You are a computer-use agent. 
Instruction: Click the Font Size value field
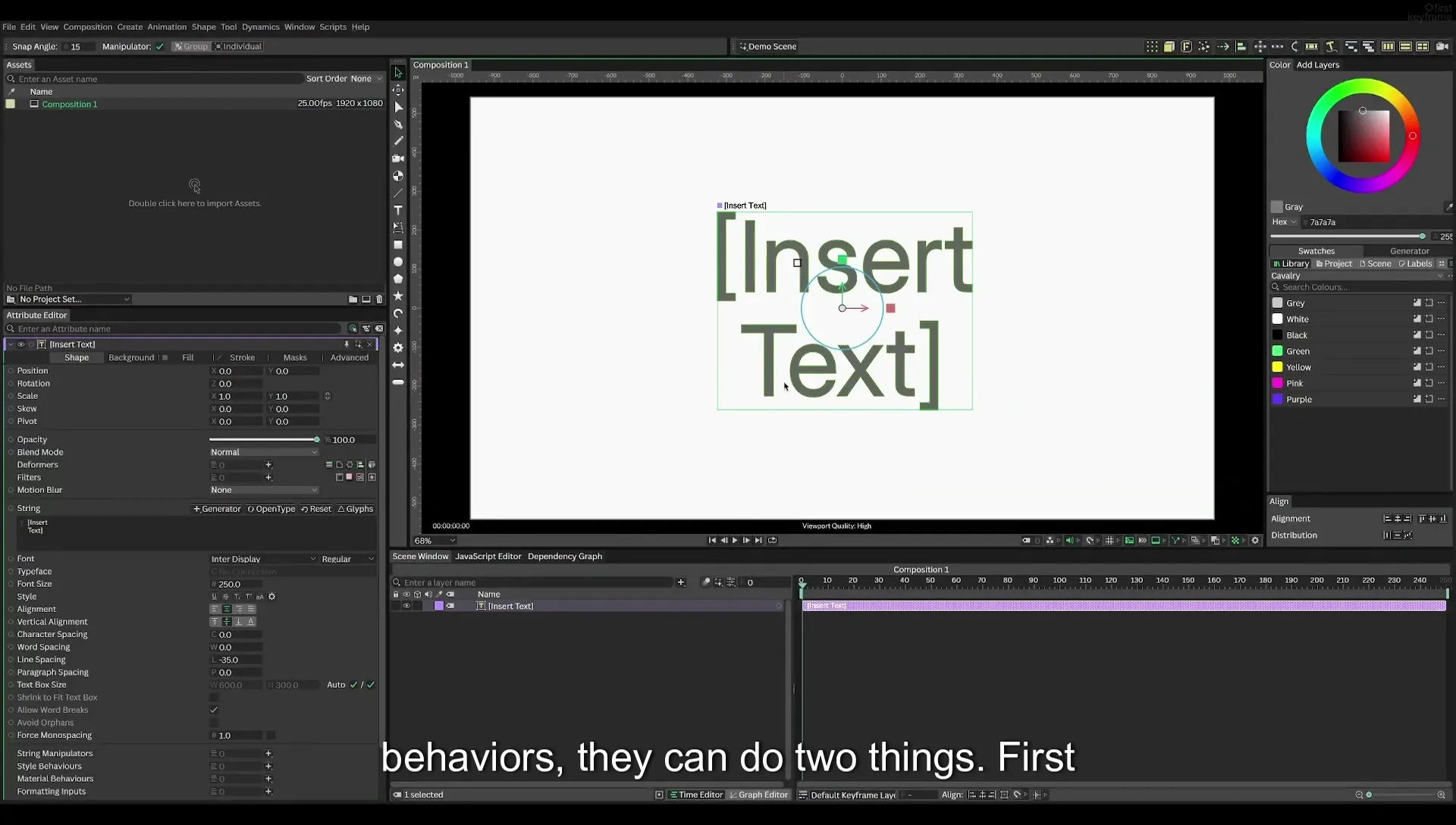pyautogui.click(x=237, y=584)
